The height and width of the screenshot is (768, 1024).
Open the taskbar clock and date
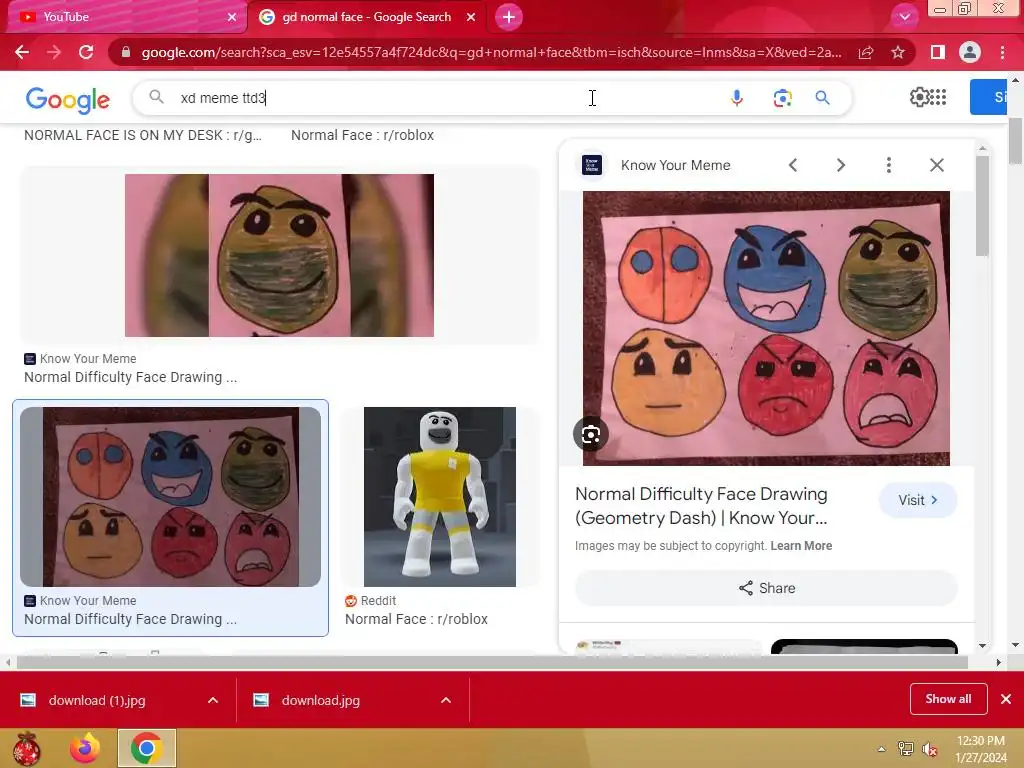[981, 749]
